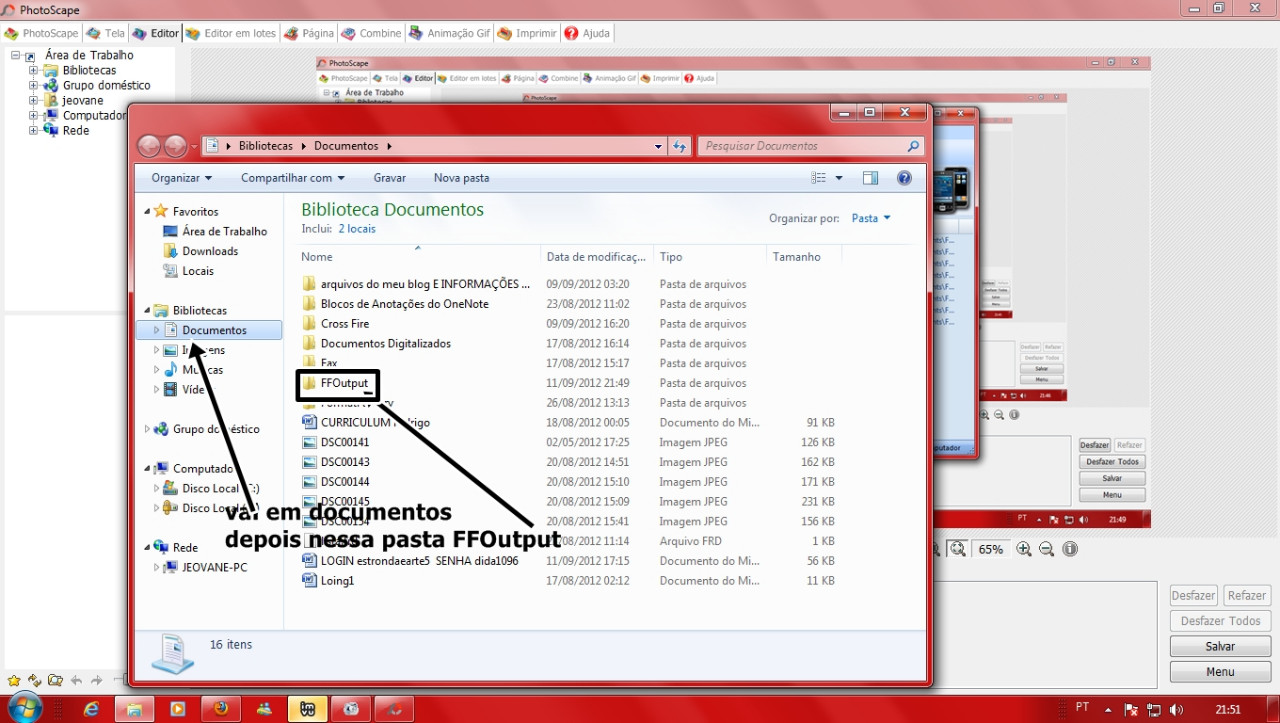Click the refresh folder arrows icon
The width and height of the screenshot is (1280, 723).
[x=34, y=680]
